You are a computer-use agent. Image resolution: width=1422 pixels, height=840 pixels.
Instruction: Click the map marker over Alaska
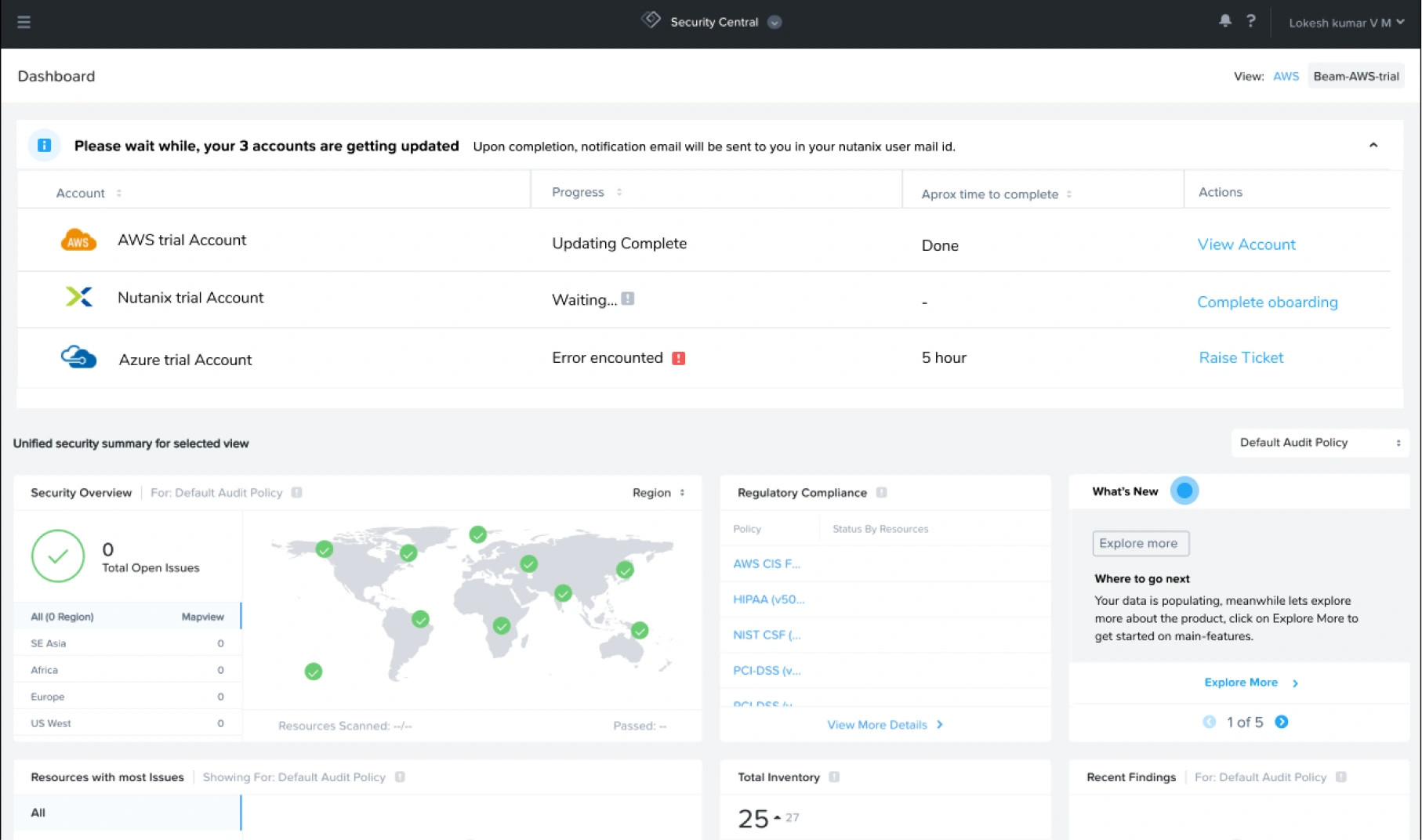pyautogui.click(x=325, y=549)
